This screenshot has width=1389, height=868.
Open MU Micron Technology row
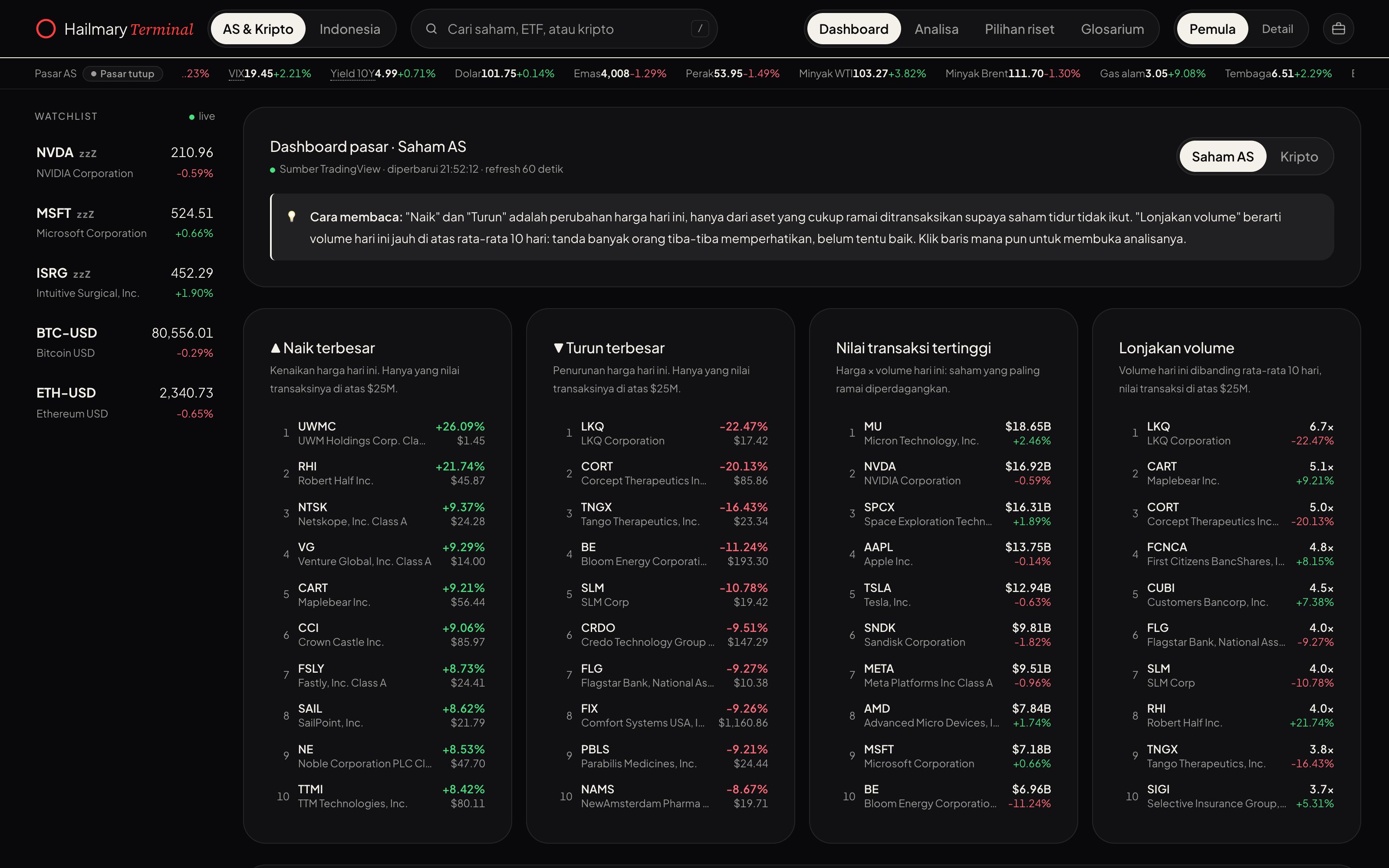point(943,434)
